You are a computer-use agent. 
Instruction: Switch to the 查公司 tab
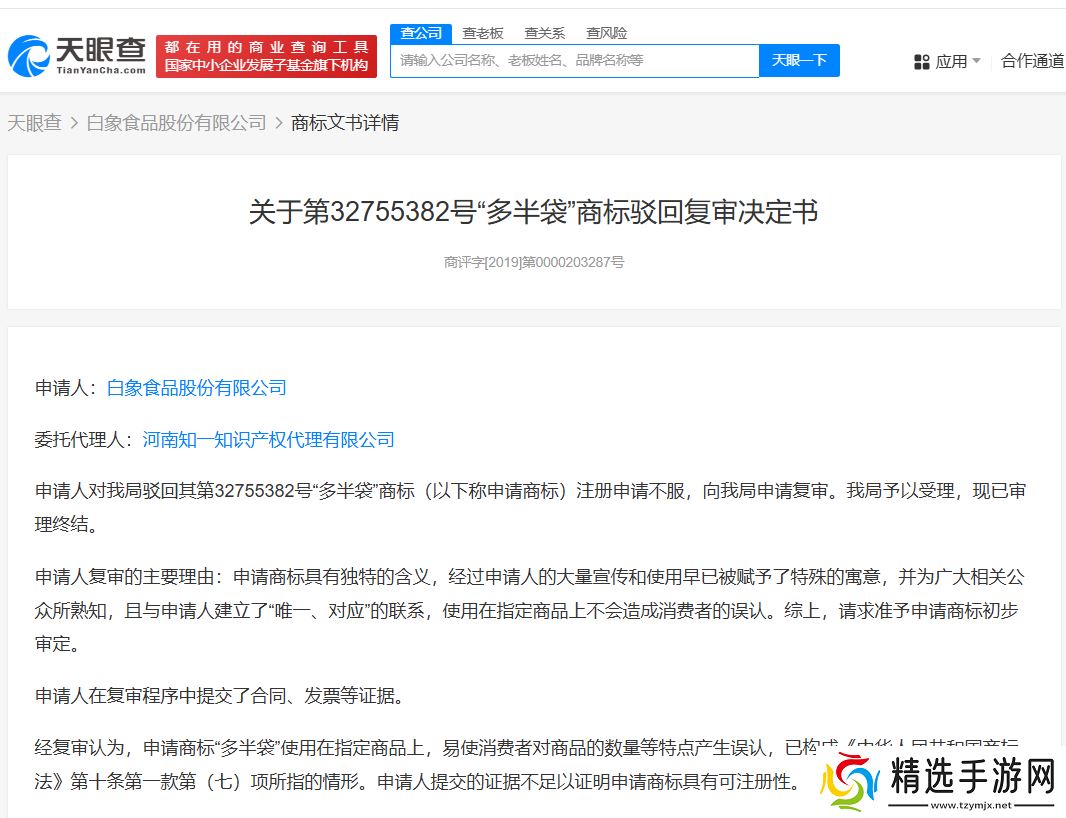coord(421,33)
